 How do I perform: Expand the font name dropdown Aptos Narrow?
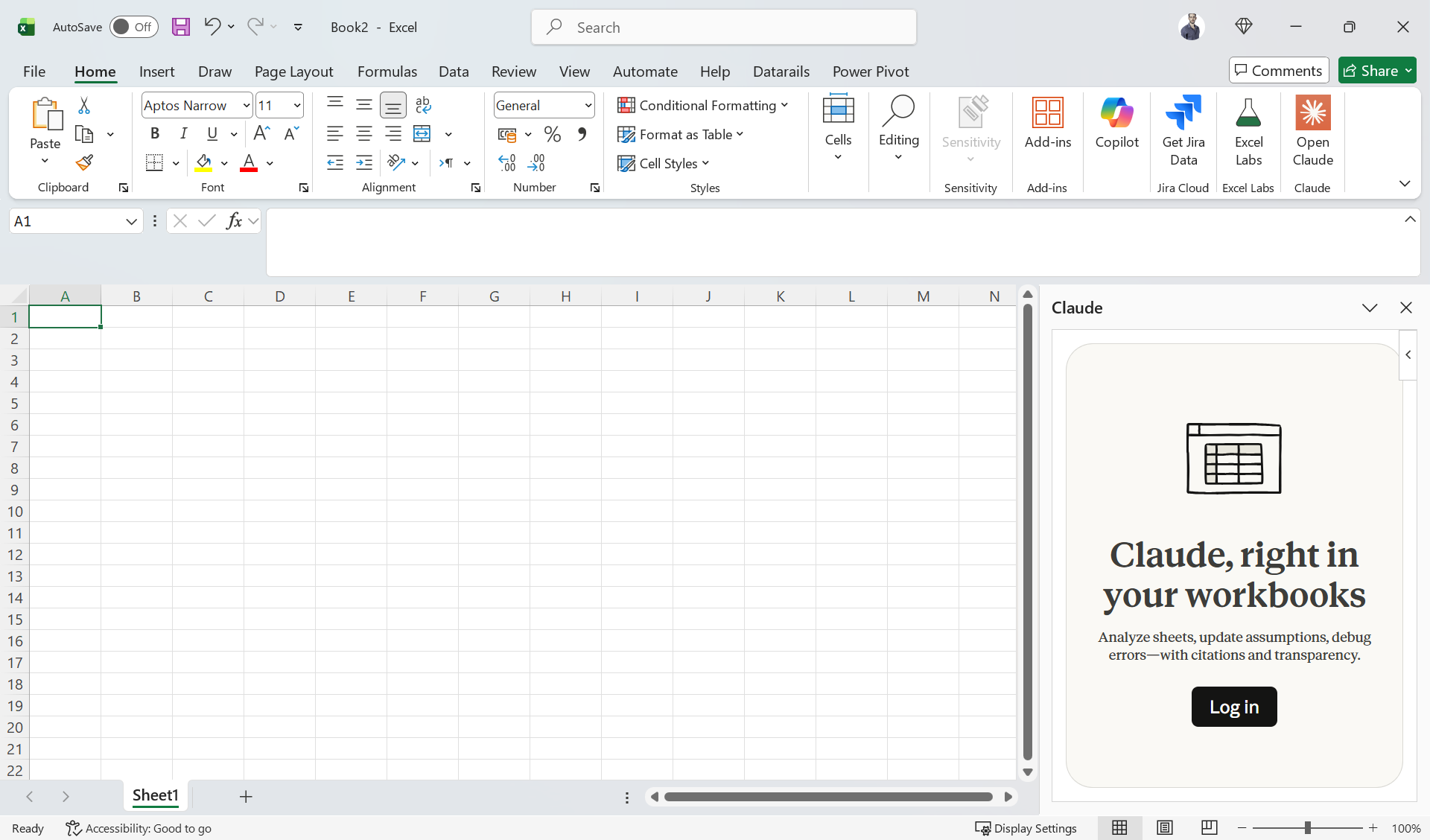(x=246, y=106)
